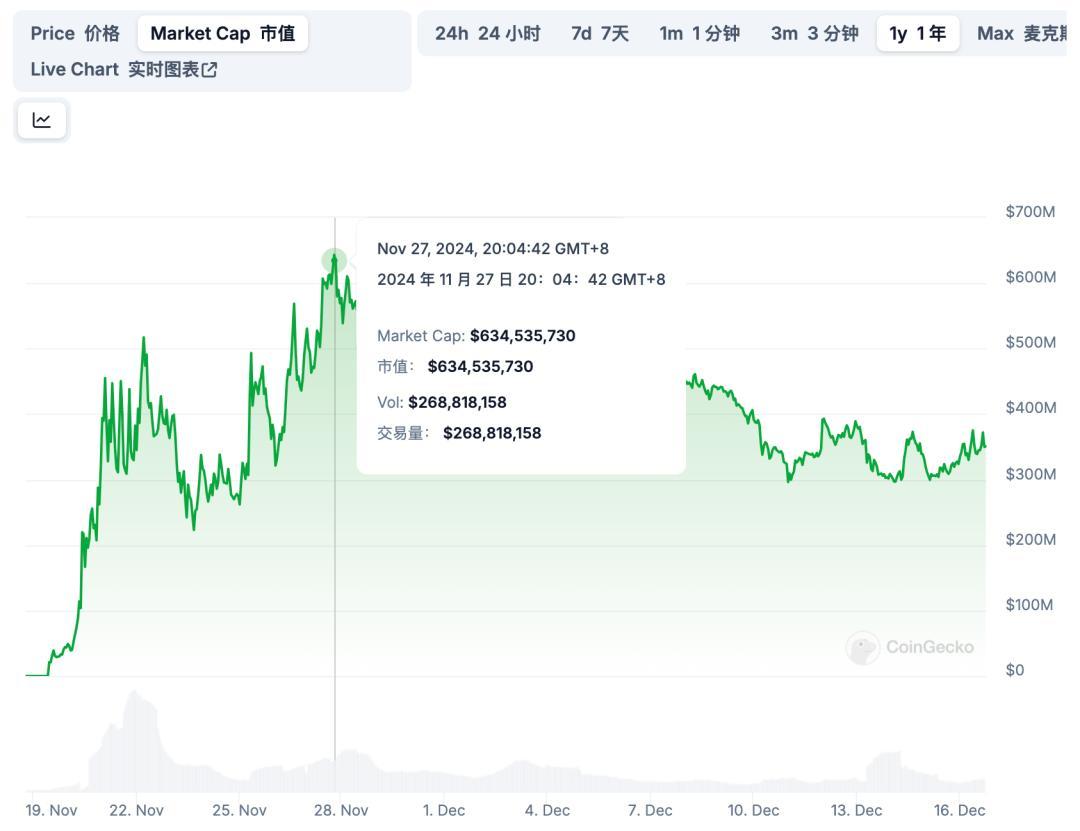Click the peak marker dot on chart
This screenshot has height=831, width=1080.
pyautogui.click(x=334, y=261)
